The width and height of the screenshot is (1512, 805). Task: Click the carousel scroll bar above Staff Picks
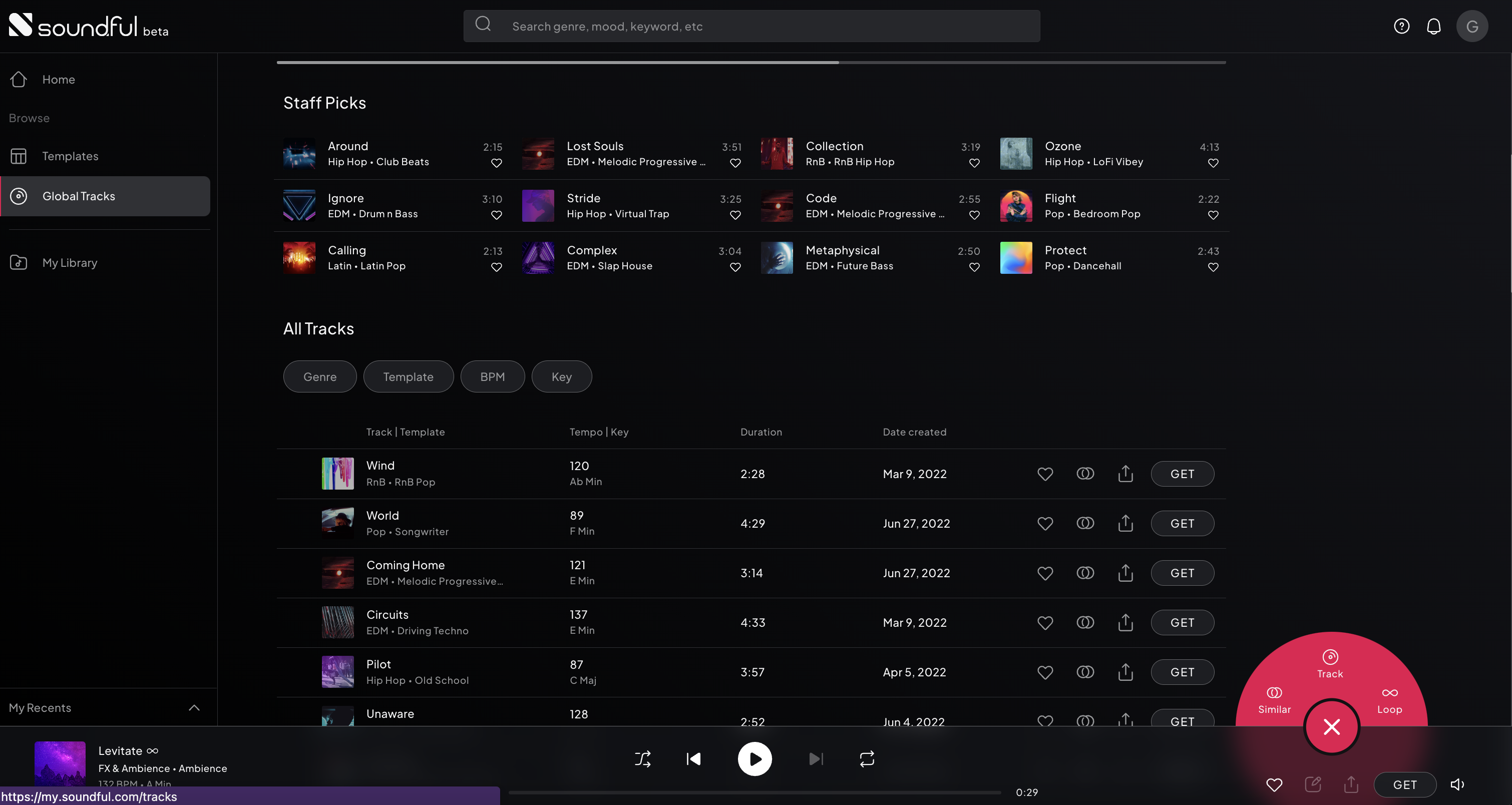(x=751, y=62)
